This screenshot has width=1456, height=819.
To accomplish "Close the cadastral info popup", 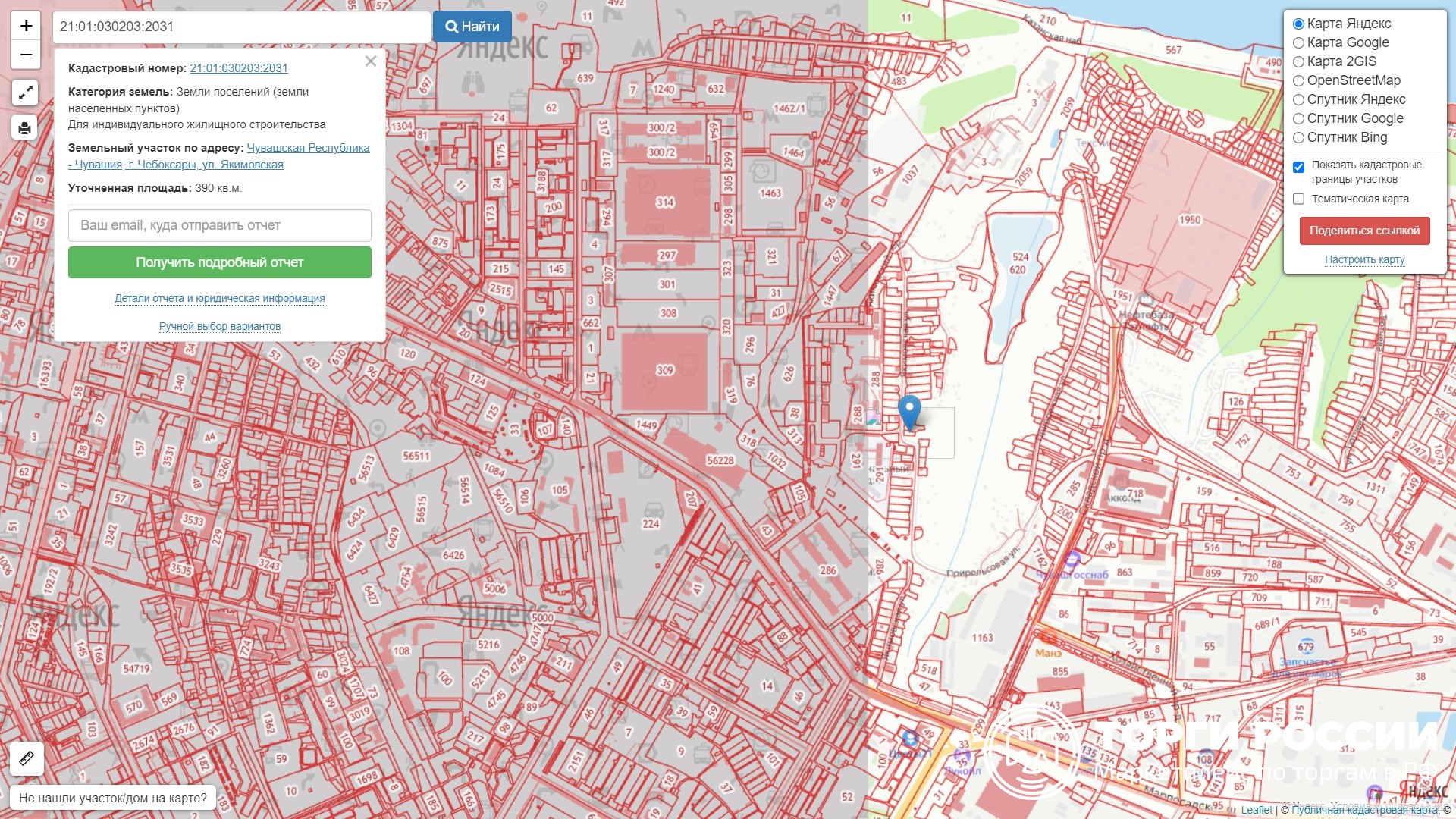I will (371, 61).
